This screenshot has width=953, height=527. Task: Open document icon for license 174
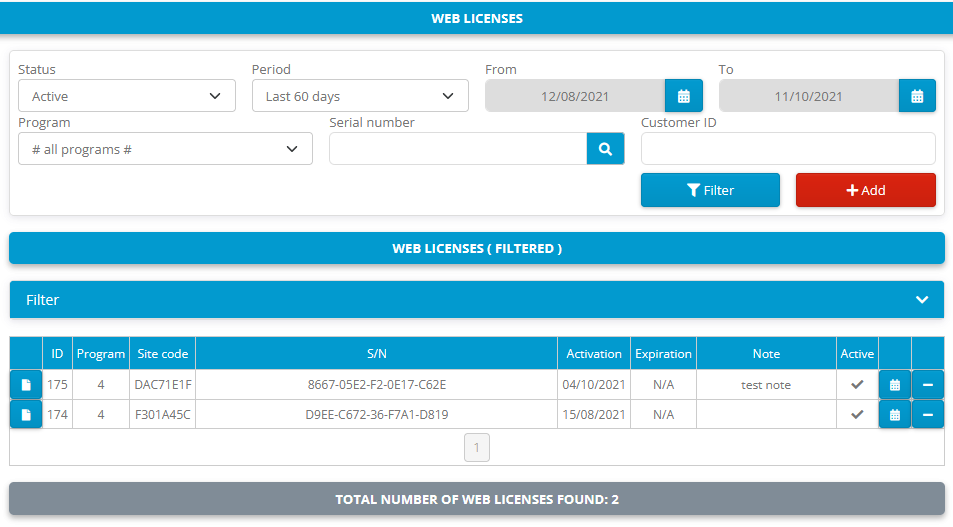point(26,415)
